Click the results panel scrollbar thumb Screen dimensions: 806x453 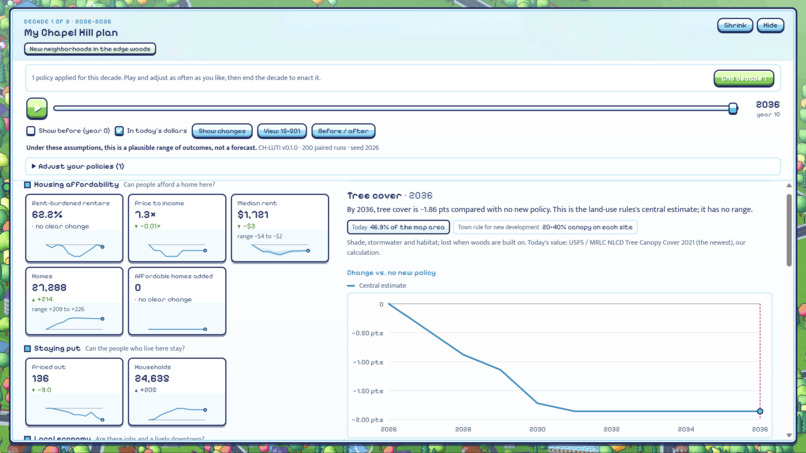coord(789,230)
